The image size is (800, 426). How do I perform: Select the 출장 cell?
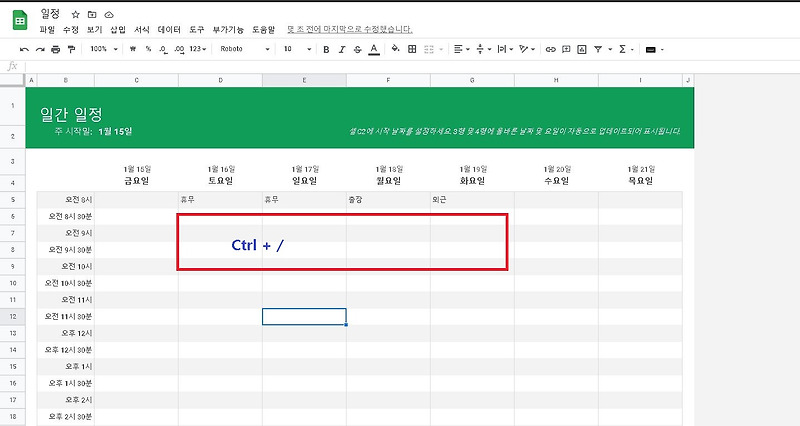tap(388, 199)
